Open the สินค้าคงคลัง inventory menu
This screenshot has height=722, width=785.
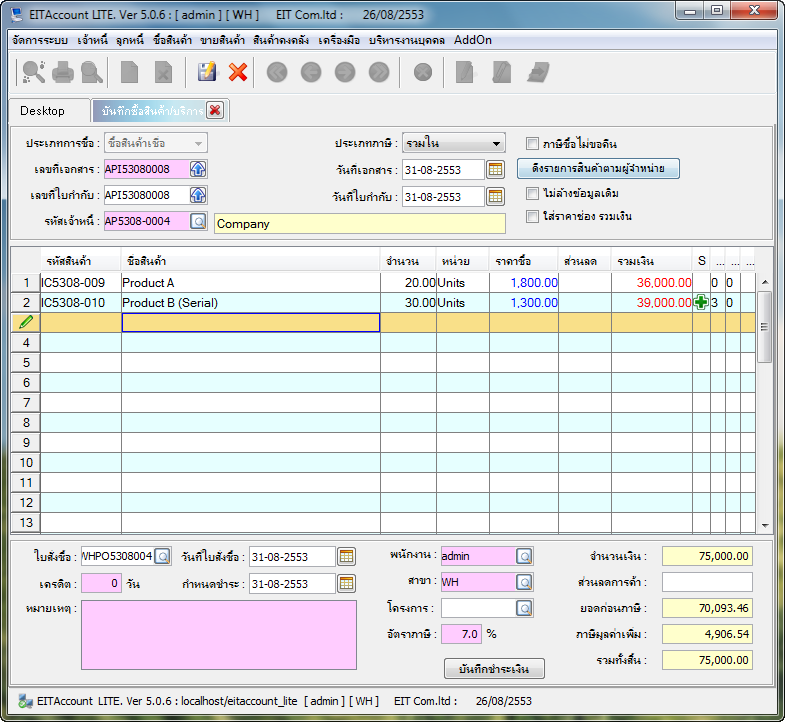click(282, 41)
